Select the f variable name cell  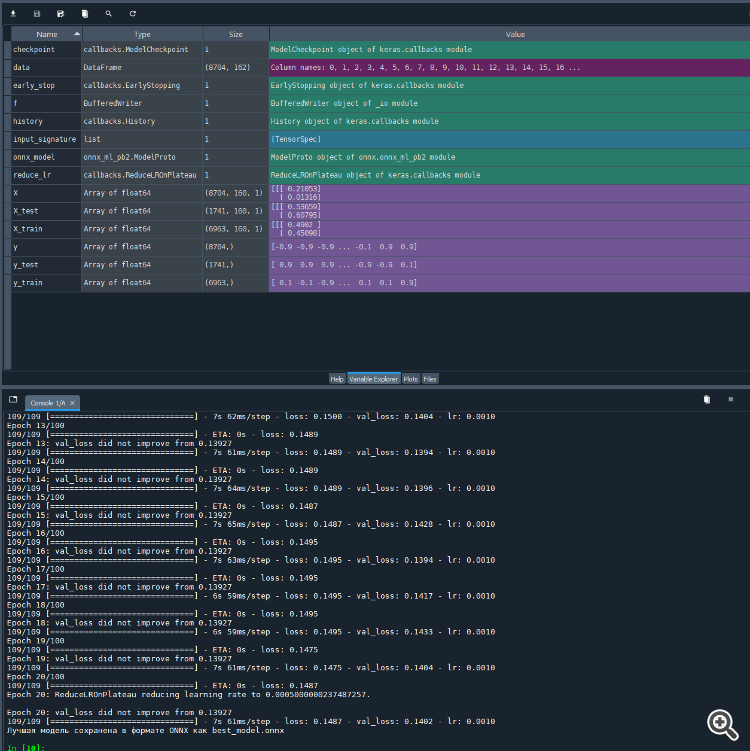pos(46,103)
